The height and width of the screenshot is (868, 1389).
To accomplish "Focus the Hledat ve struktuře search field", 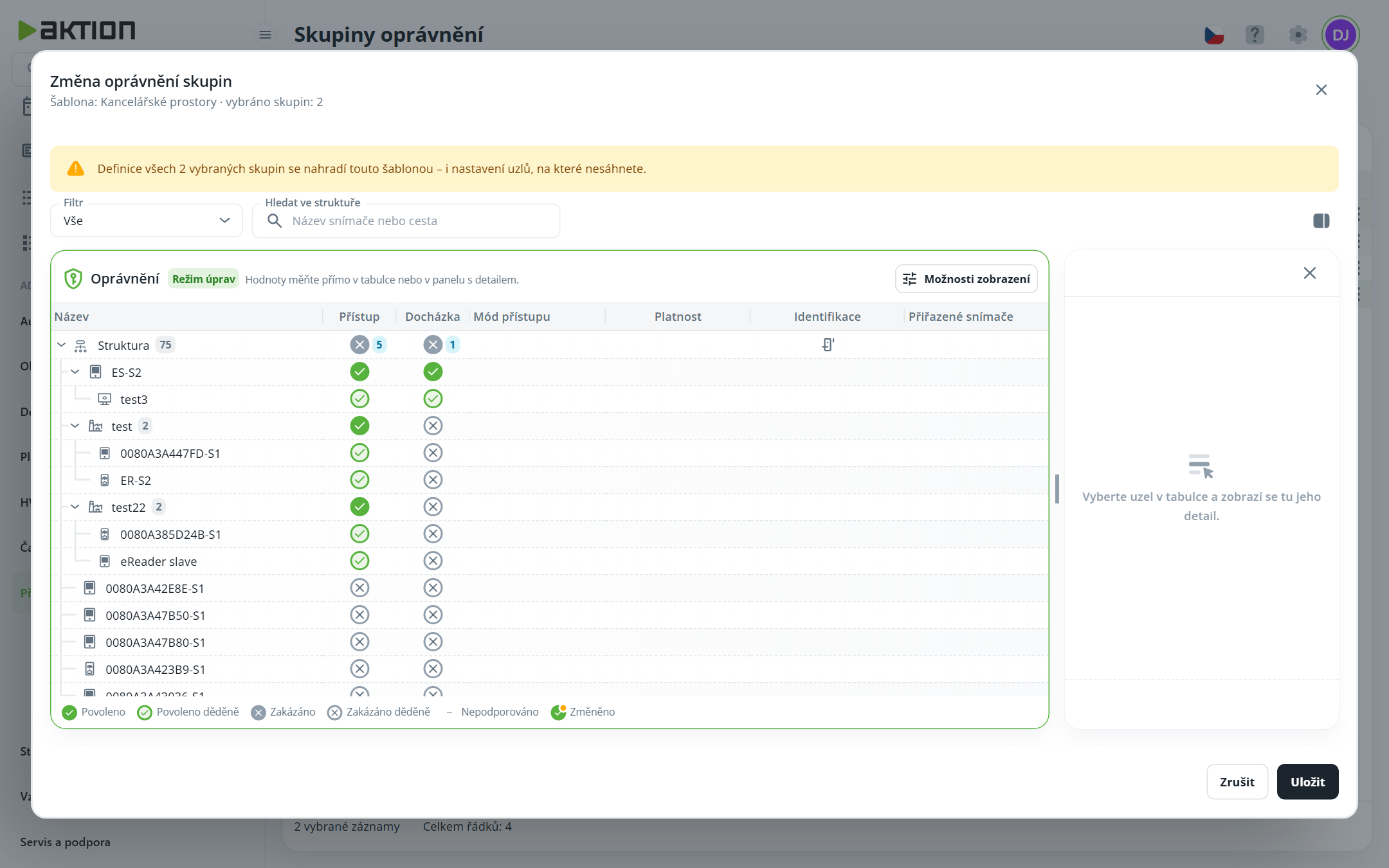I will (406, 221).
